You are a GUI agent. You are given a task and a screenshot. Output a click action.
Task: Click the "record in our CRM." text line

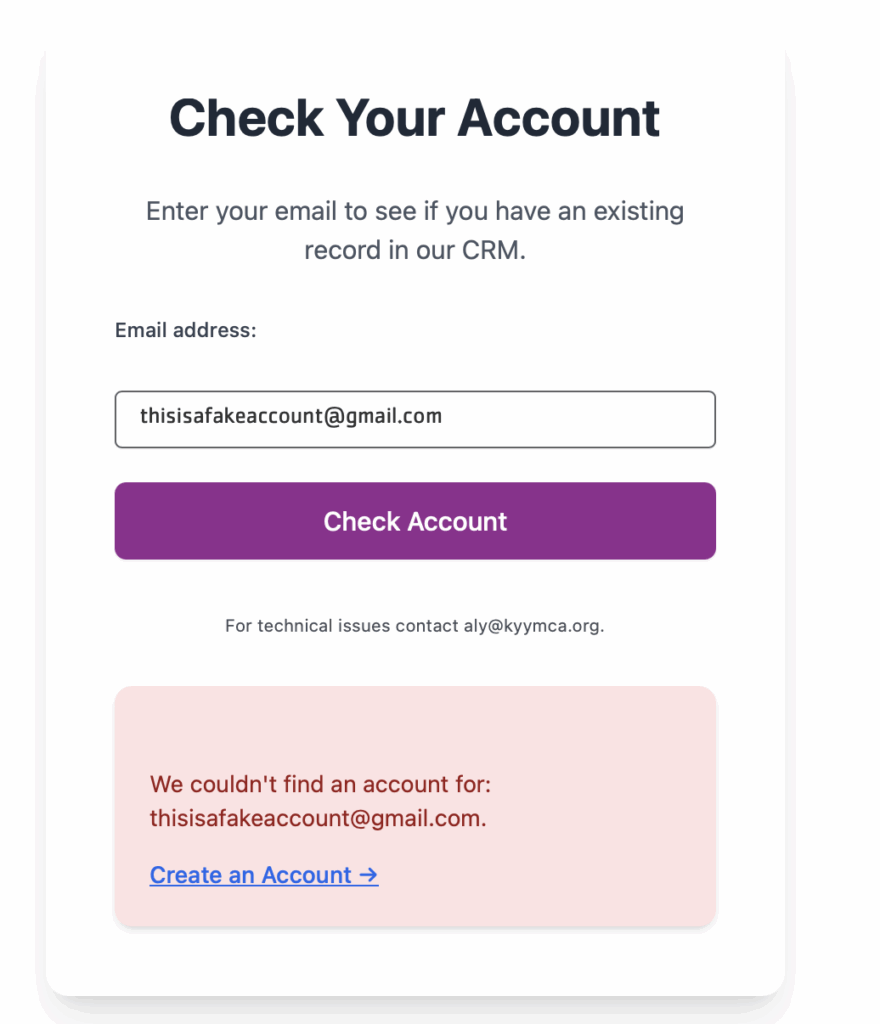(x=415, y=250)
